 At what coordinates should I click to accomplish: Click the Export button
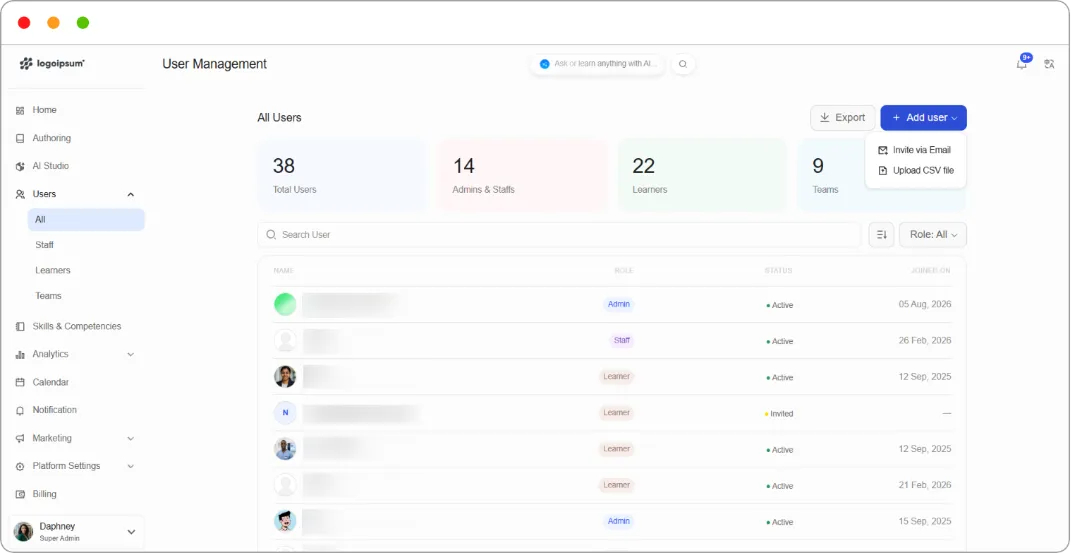click(843, 117)
